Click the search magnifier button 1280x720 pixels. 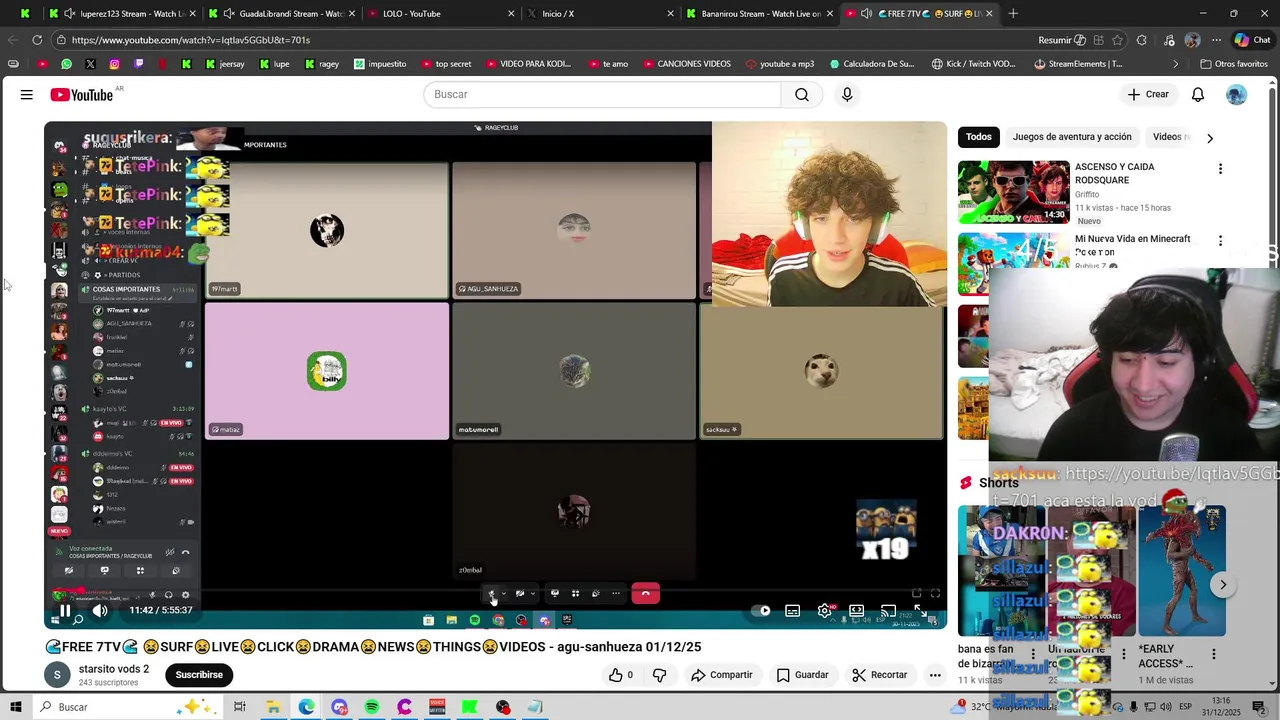(801, 94)
